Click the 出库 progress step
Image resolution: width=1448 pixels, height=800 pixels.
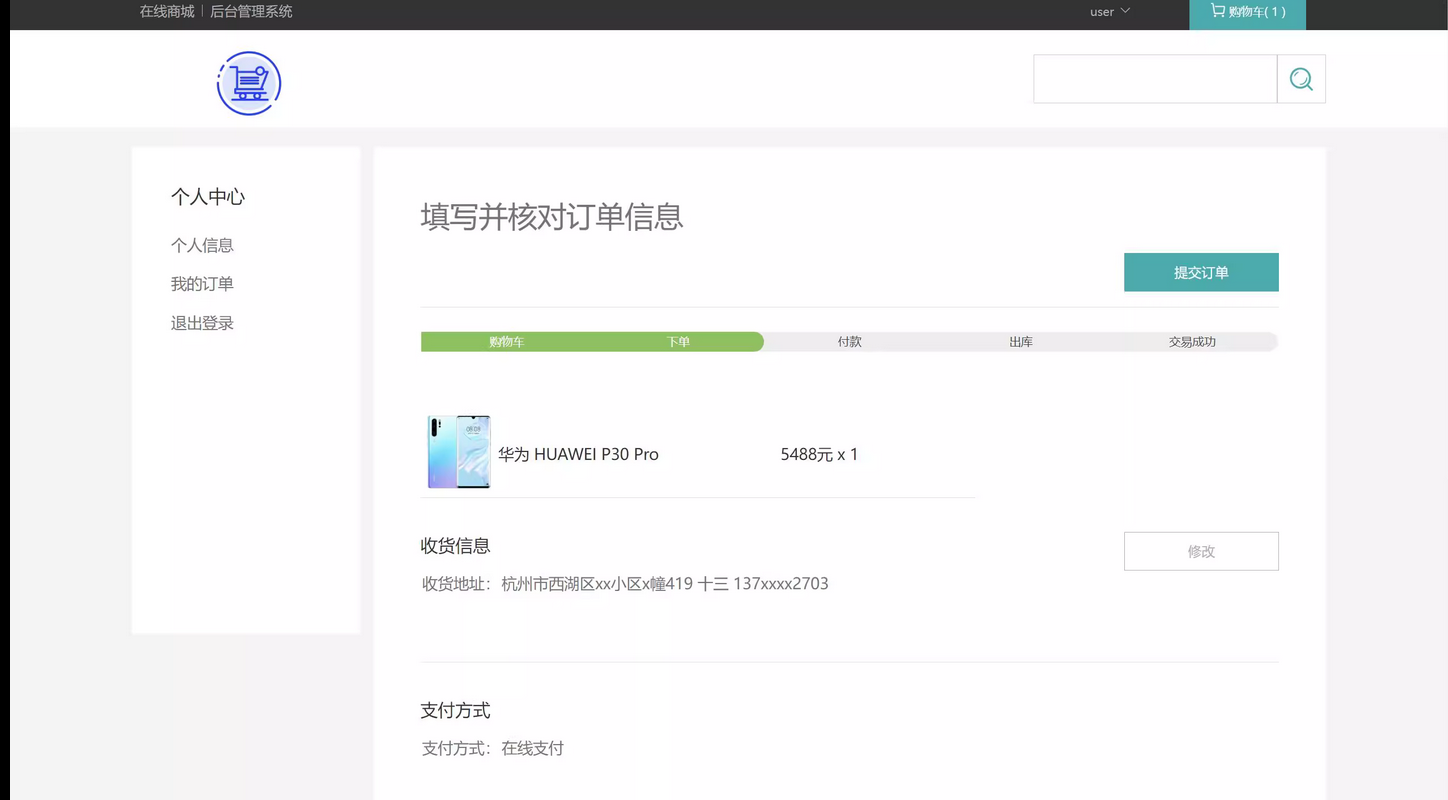point(1021,342)
